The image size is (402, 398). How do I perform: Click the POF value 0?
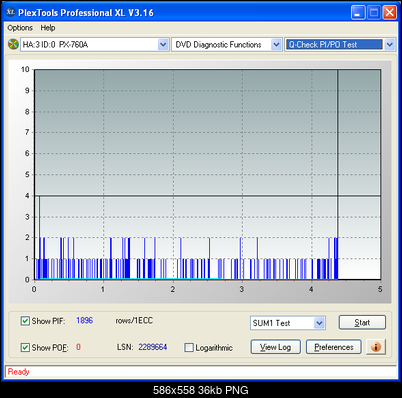pos(78,347)
